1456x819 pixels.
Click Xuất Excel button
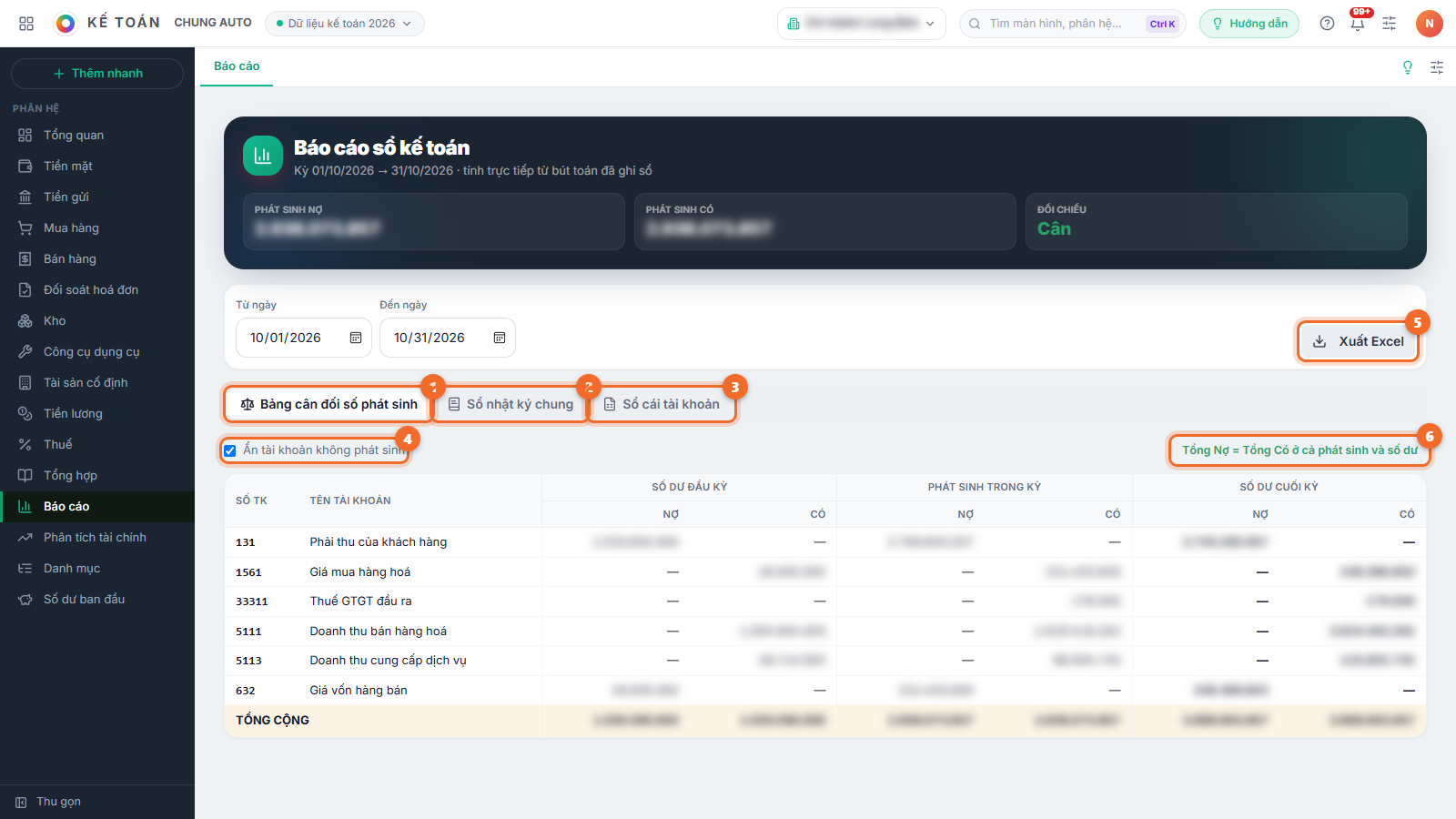[x=1358, y=341]
